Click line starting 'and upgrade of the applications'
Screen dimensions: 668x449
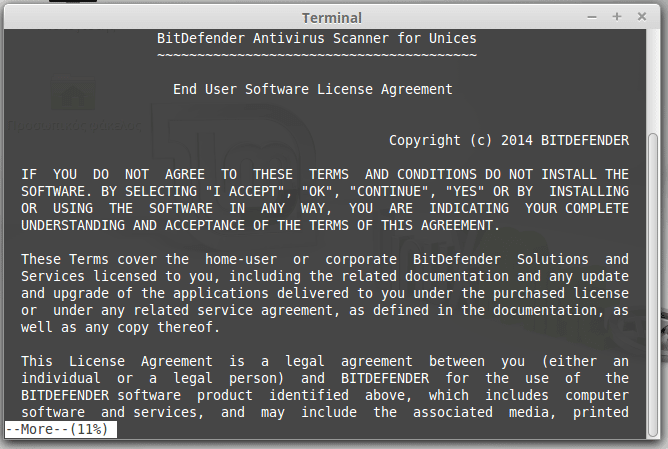point(325,294)
